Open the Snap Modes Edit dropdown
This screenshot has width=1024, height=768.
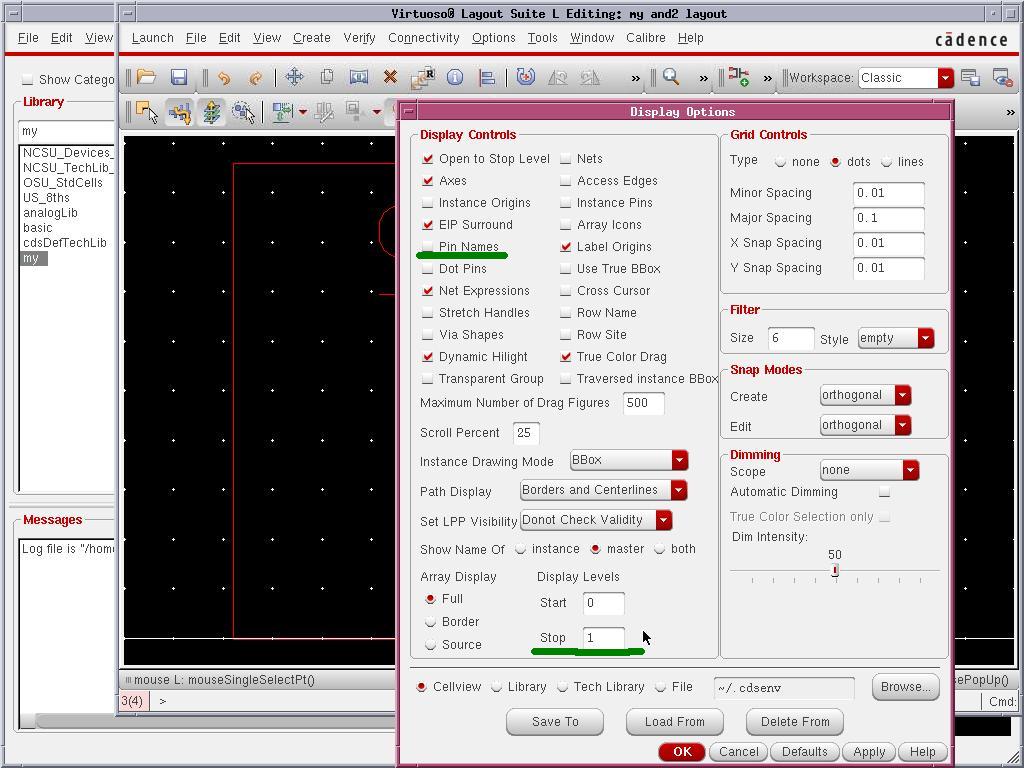point(865,425)
